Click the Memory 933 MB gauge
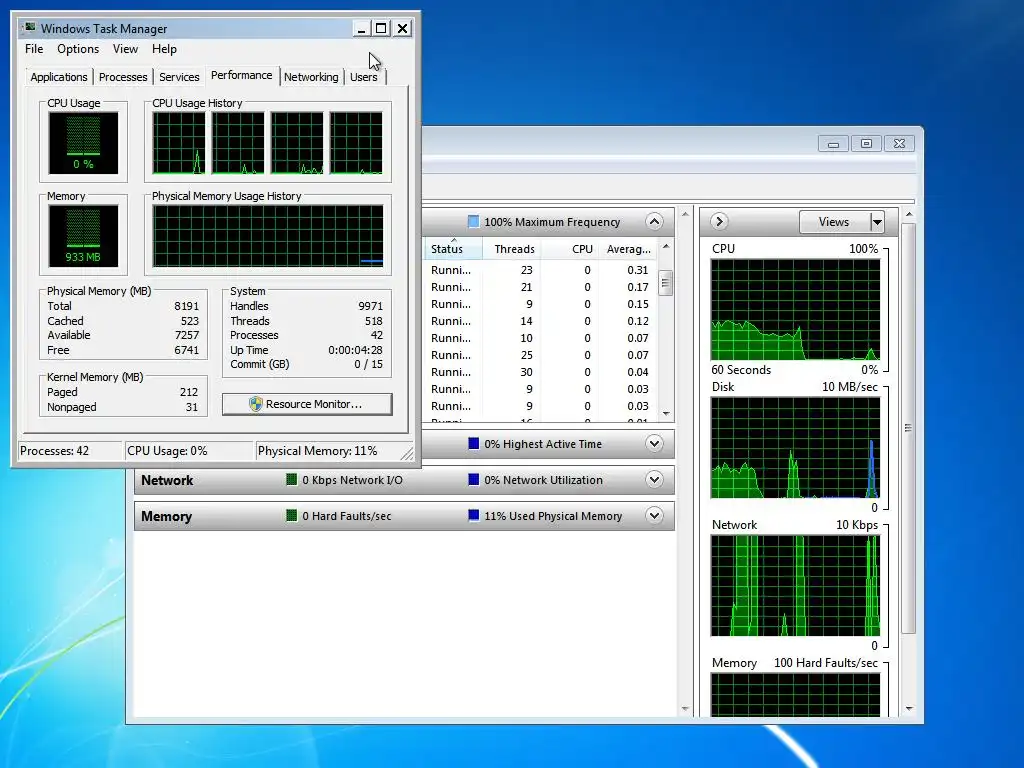1024x768 pixels. click(x=83, y=236)
